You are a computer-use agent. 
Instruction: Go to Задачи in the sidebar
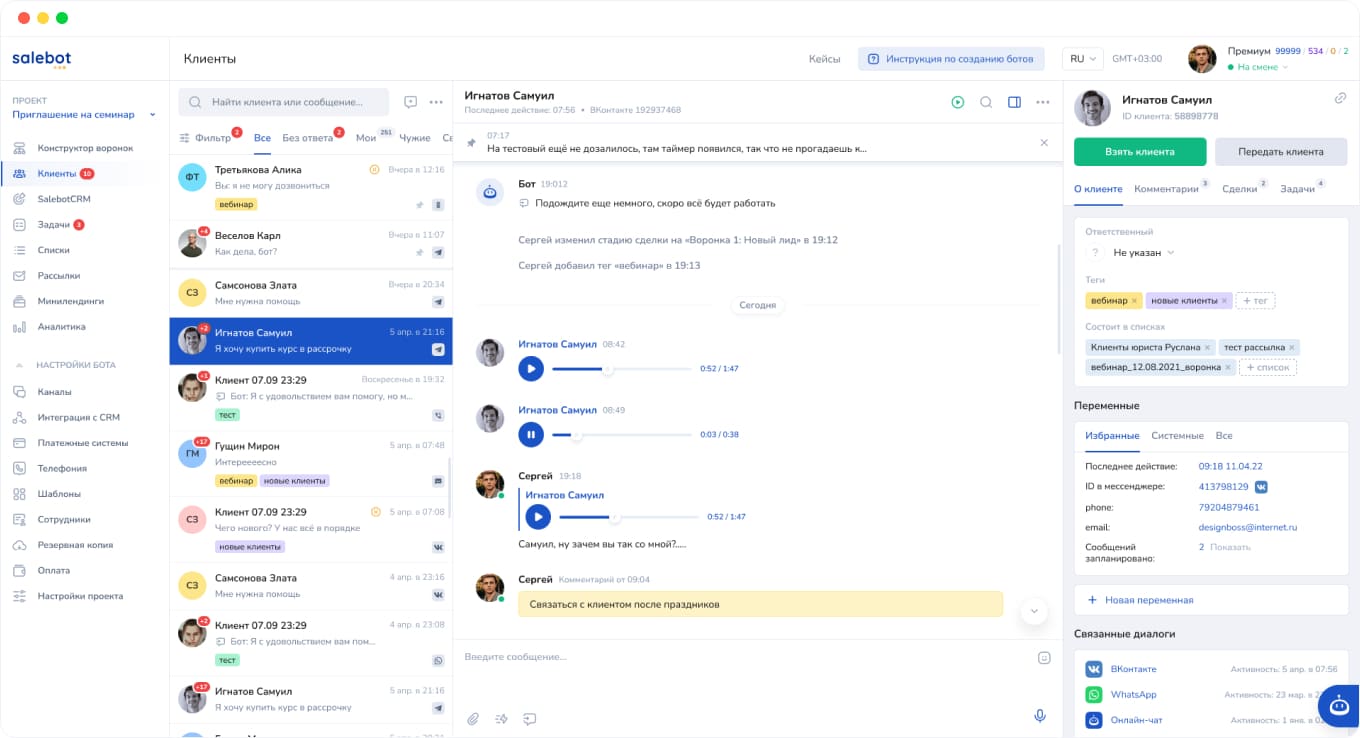point(54,225)
